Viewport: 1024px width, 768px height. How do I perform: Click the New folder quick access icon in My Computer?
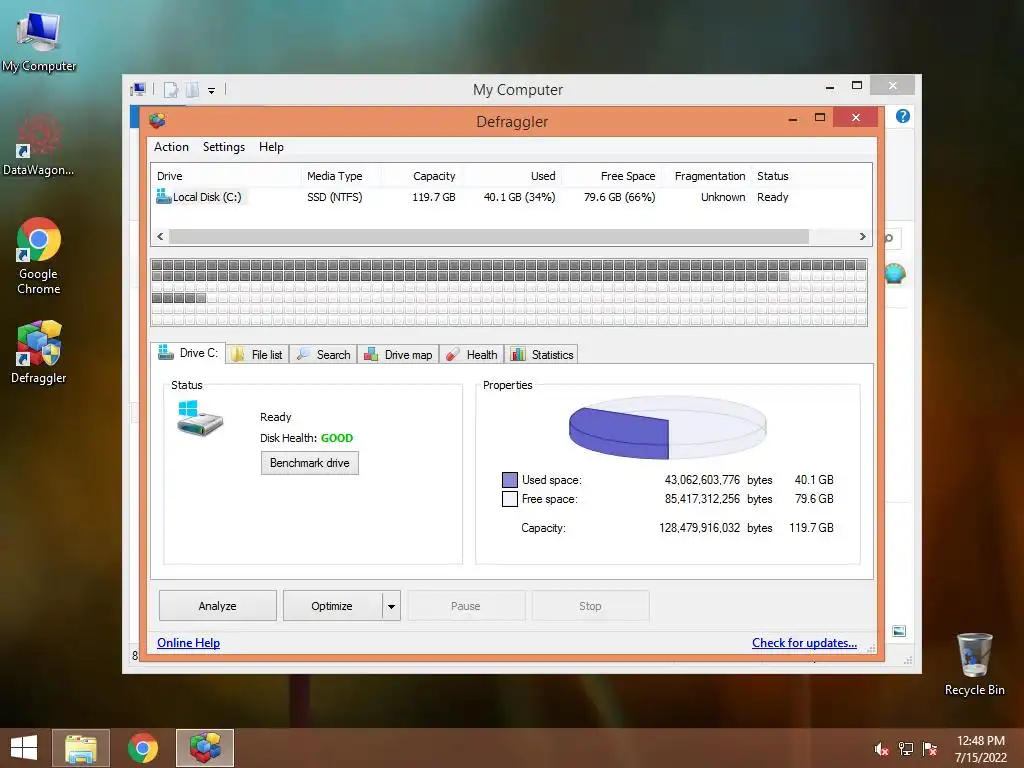point(192,89)
